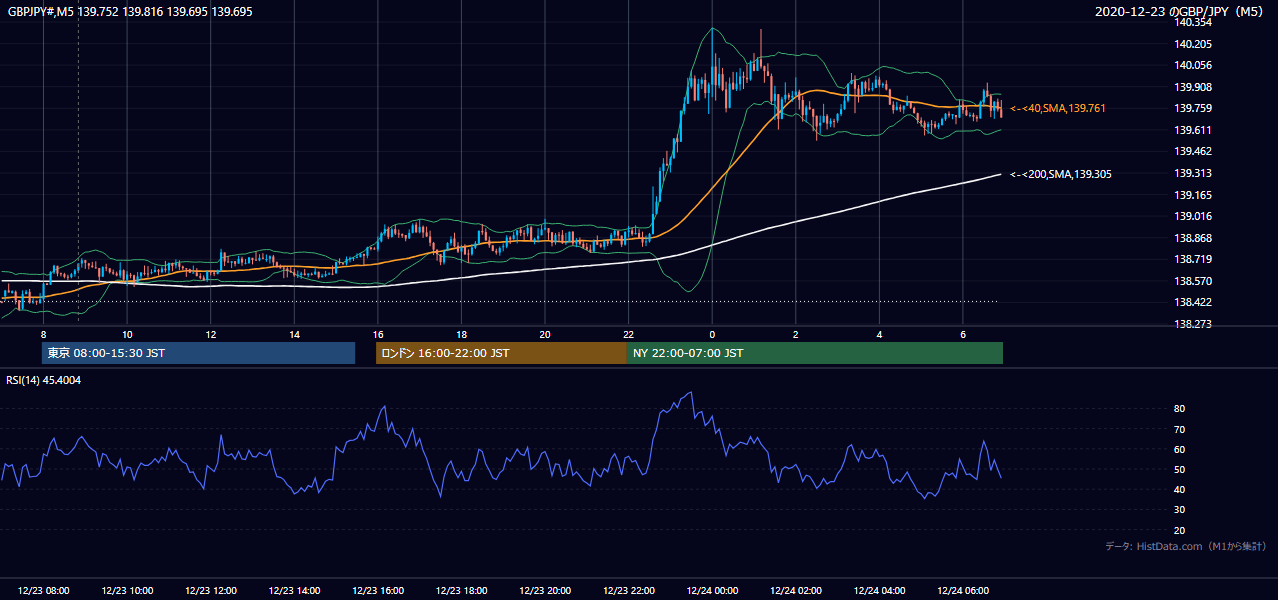
Task: Click the 12/24 02:00 time label
Action: pyautogui.click(x=795, y=591)
